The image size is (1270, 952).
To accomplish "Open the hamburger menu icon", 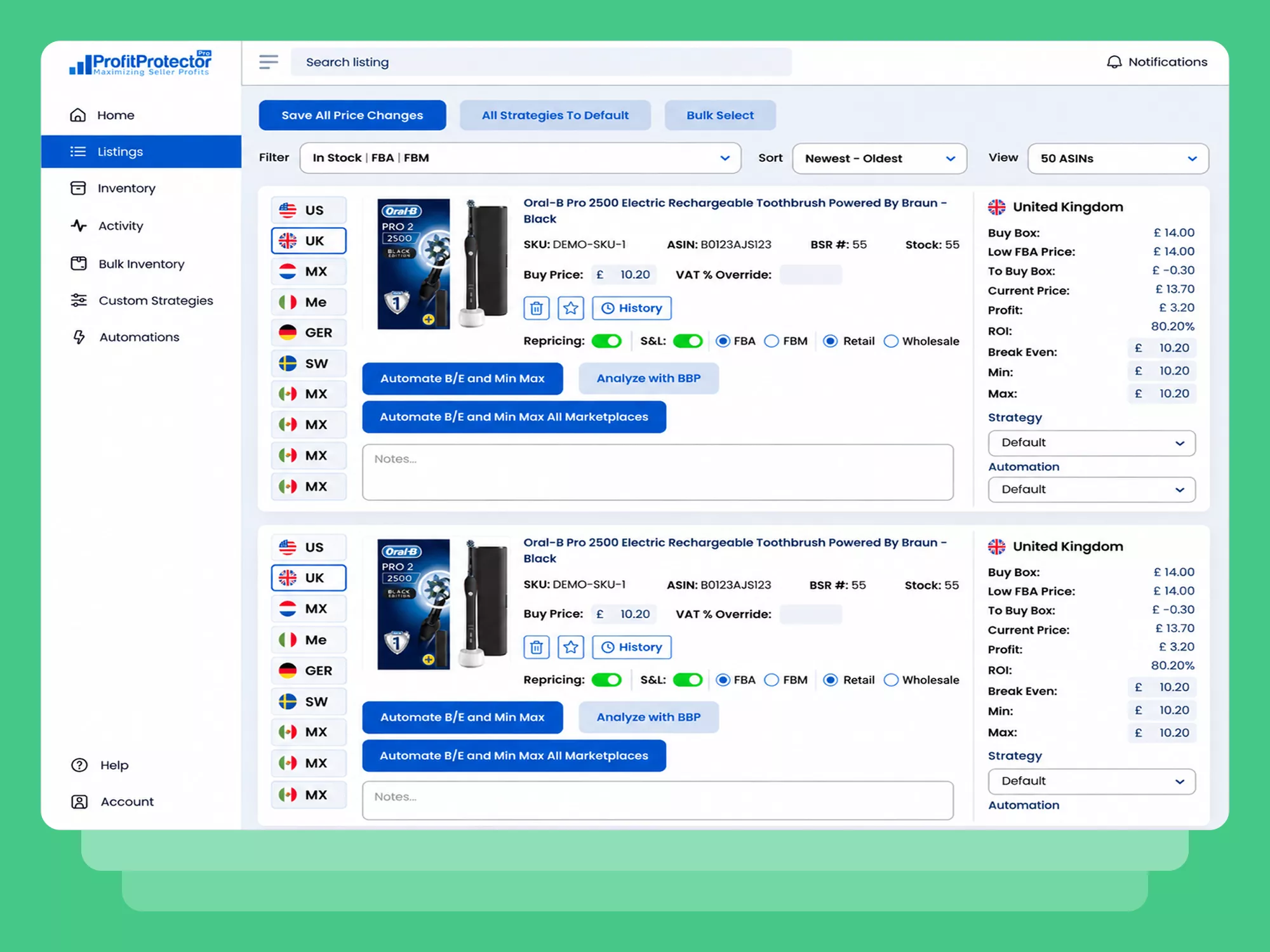I will pos(269,62).
